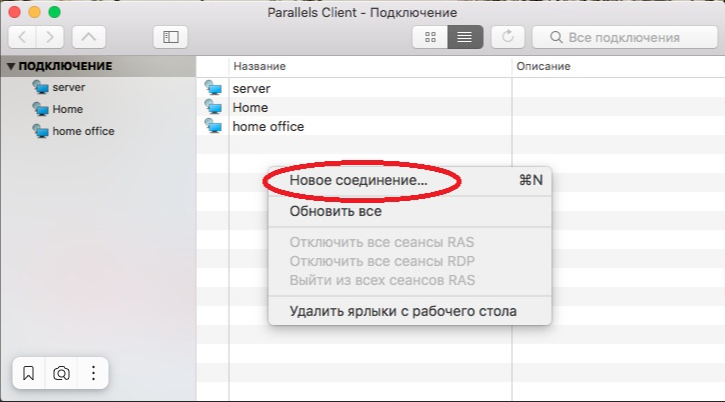
Task: Choose 'Новое соединение...' from context menu
Action: (358, 181)
